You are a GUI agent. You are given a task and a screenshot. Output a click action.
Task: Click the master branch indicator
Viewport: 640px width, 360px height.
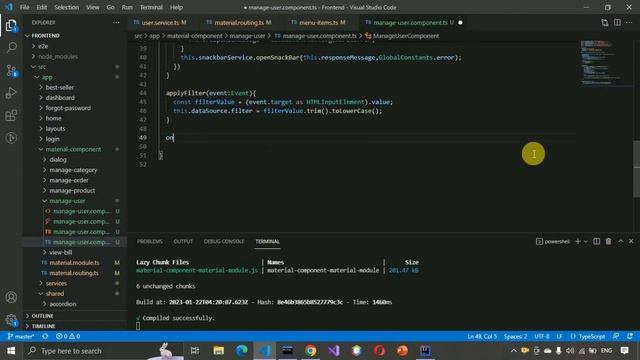tap(21, 336)
